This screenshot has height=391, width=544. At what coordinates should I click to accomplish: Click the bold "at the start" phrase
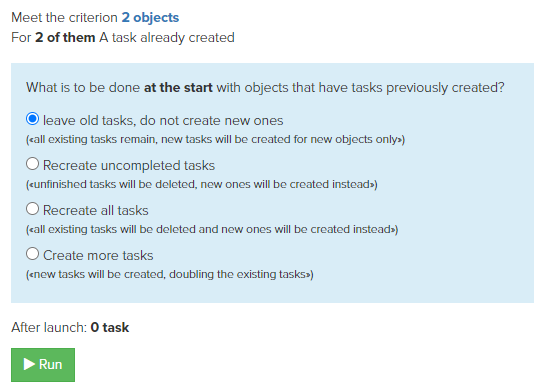pyautogui.click(x=178, y=87)
